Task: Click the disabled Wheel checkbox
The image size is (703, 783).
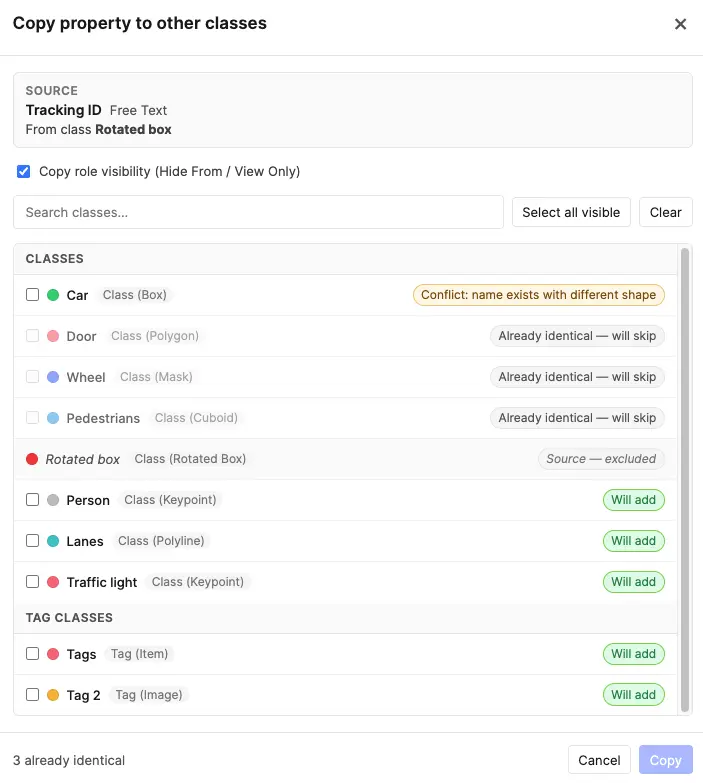Action: tap(32, 377)
